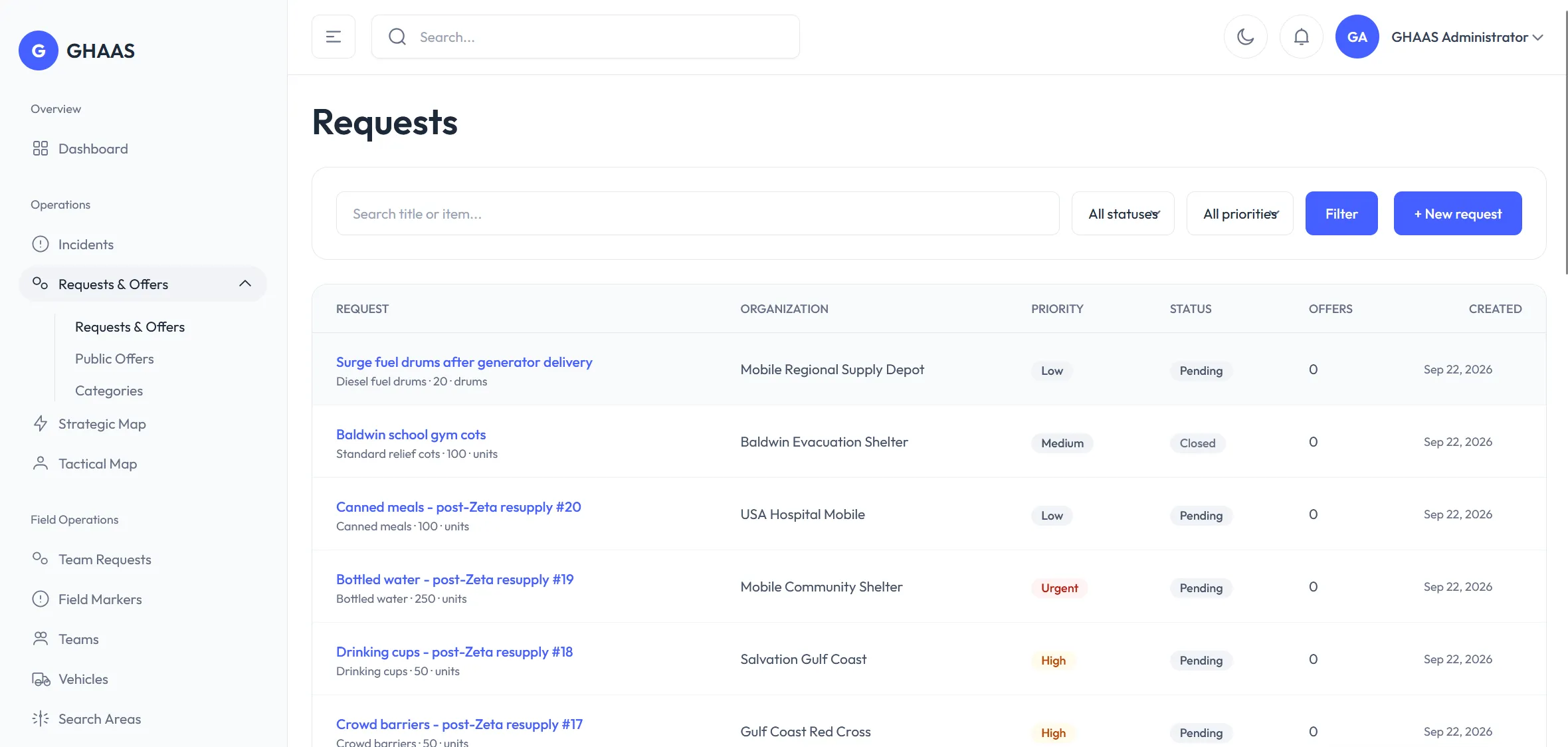Click the ORGANIZATION column header

coord(784,309)
